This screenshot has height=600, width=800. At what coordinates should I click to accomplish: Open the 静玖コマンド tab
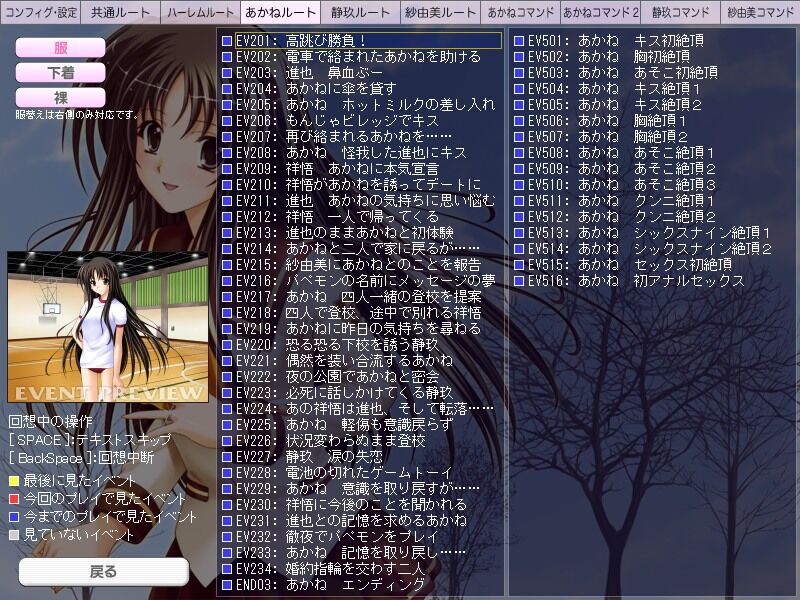(681, 12)
